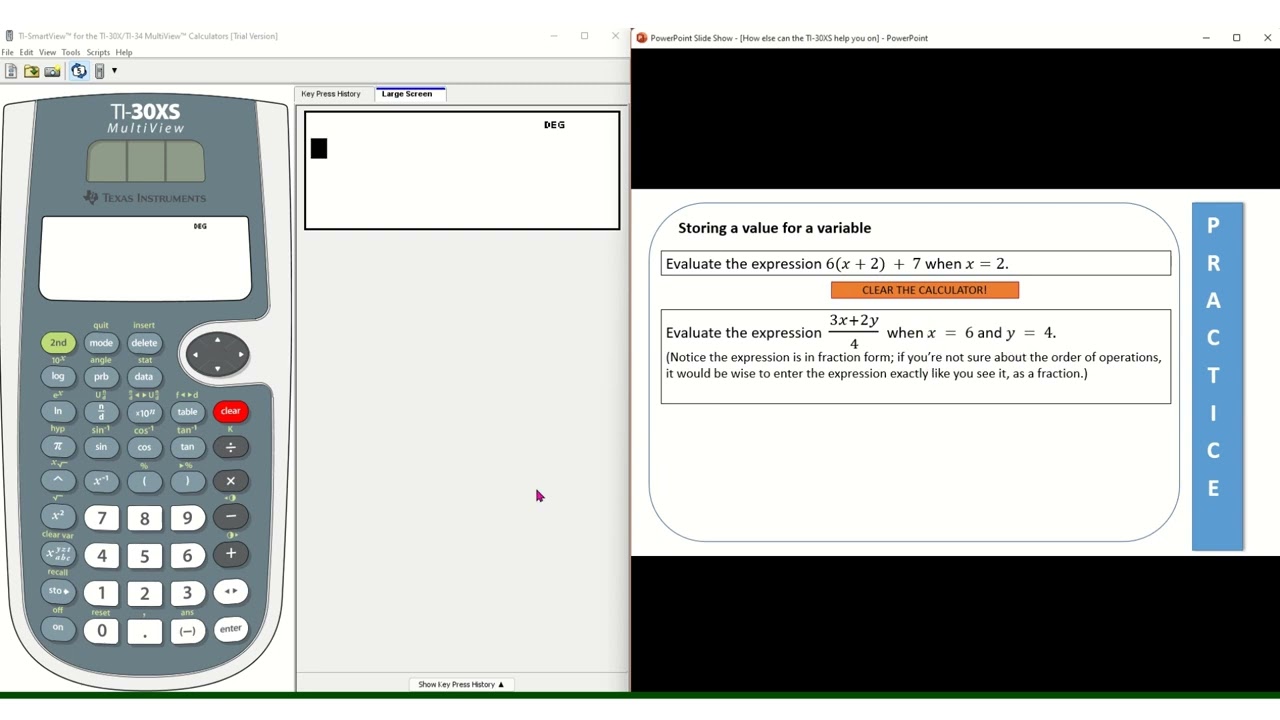The height and width of the screenshot is (720, 1280).
Task: Click the log calculator key
Action: [58, 377]
